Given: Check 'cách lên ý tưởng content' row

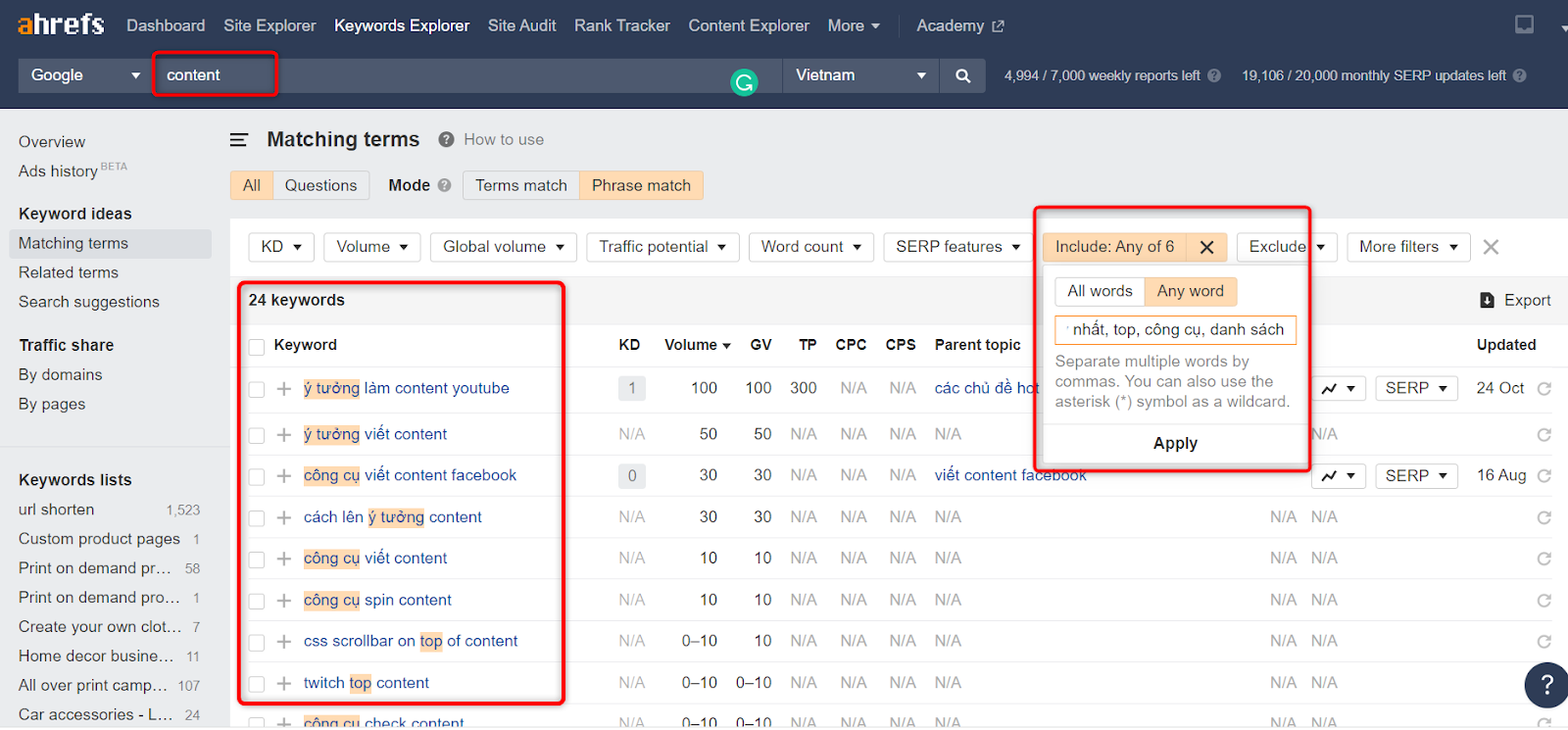Looking at the screenshot, I should point(257,518).
